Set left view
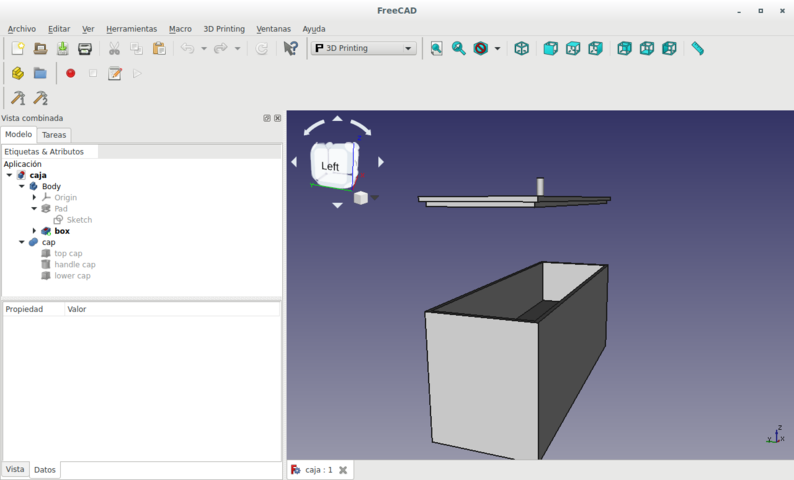The width and height of the screenshot is (794, 480). coord(669,49)
